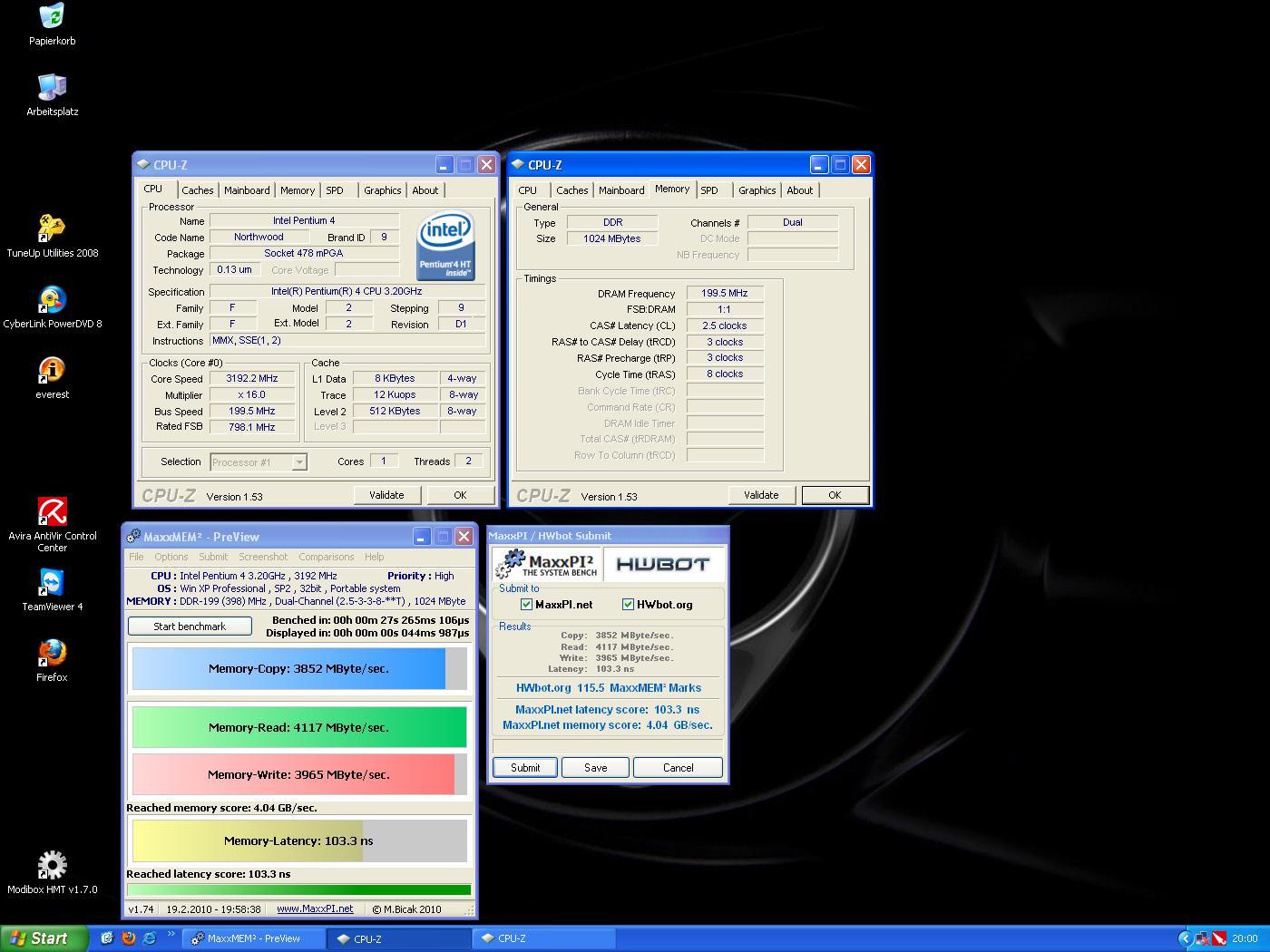Click Validate in left CPU-Z window
The image size is (1270, 952).
386,495
